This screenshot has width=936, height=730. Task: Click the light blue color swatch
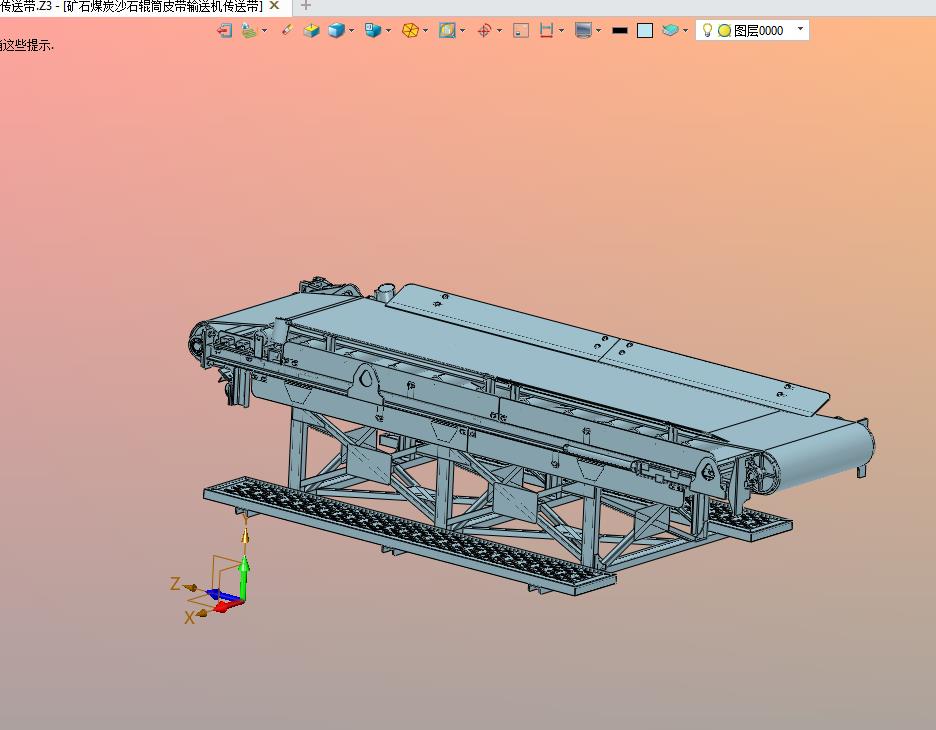pos(645,31)
